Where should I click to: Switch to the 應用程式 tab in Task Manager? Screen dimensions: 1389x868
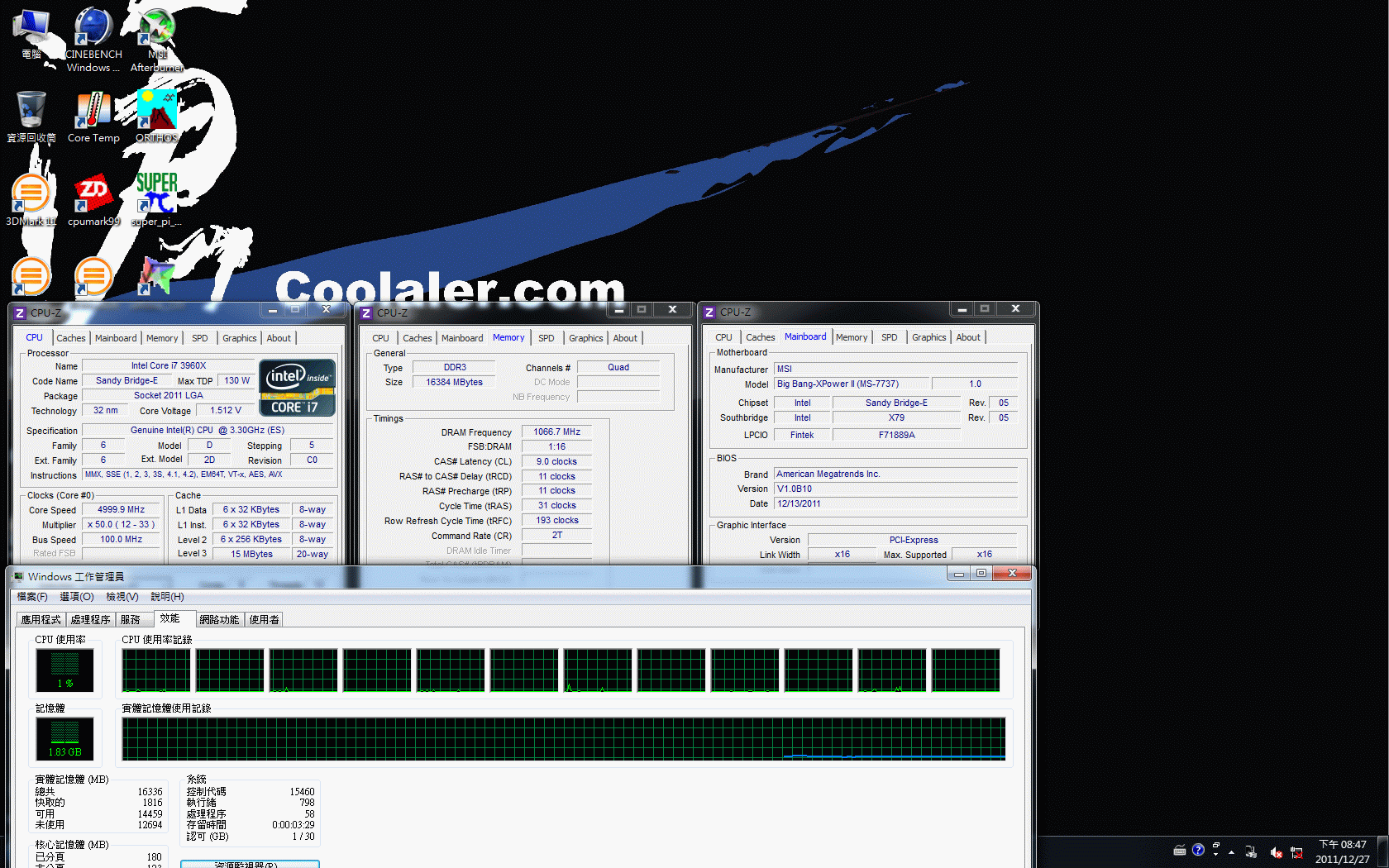pyautogui.click(x=41, y=619)
